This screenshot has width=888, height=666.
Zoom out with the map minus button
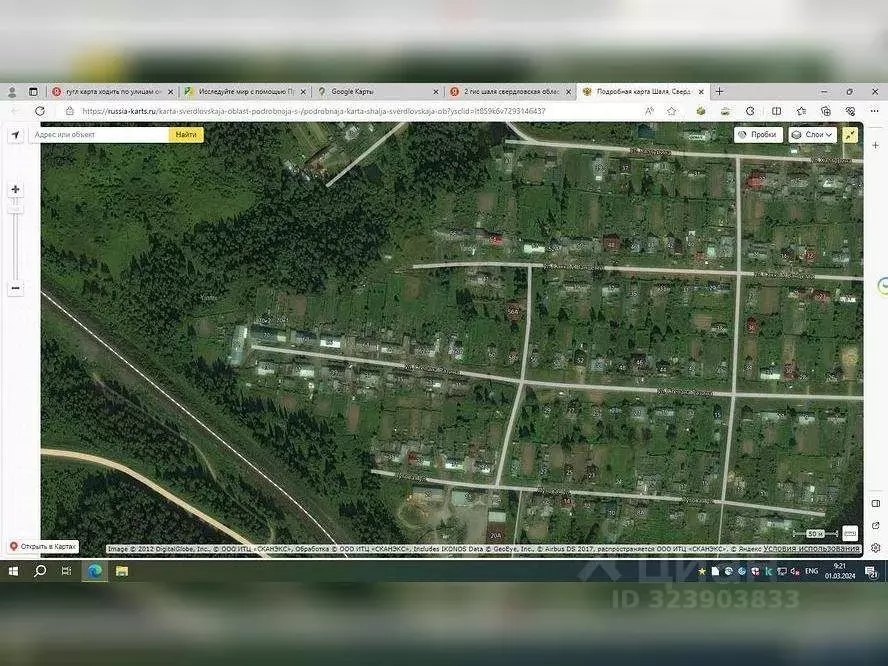coord(15,288)
